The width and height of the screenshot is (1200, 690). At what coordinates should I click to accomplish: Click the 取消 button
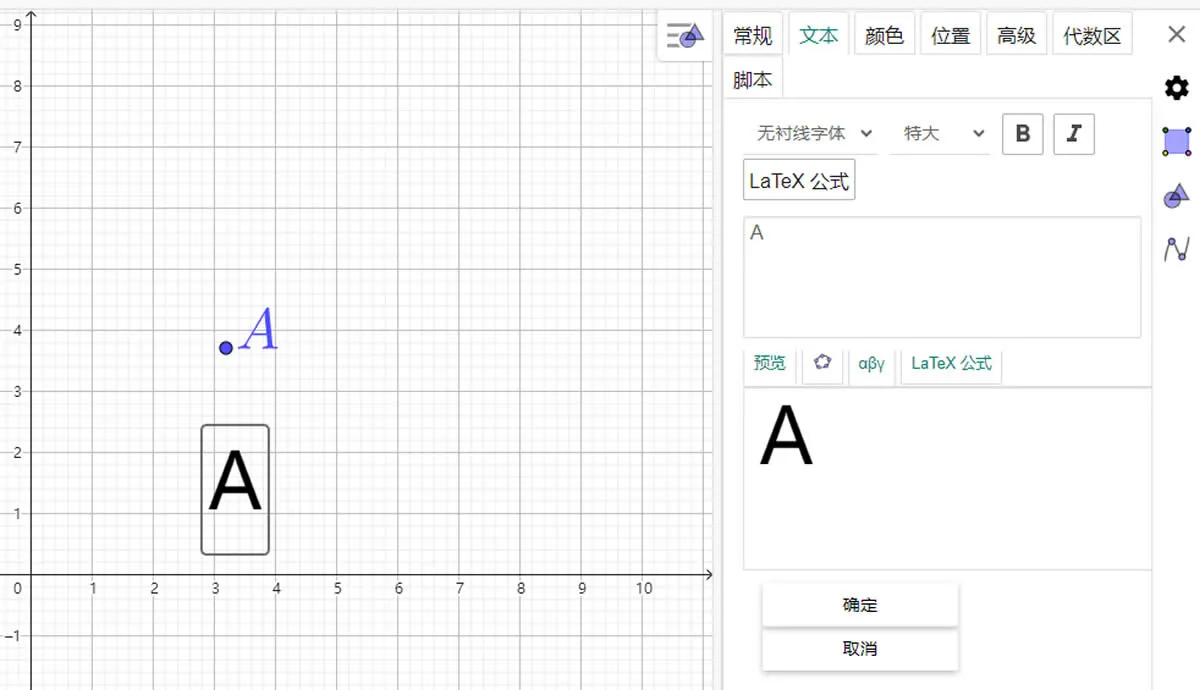[860, 649]
